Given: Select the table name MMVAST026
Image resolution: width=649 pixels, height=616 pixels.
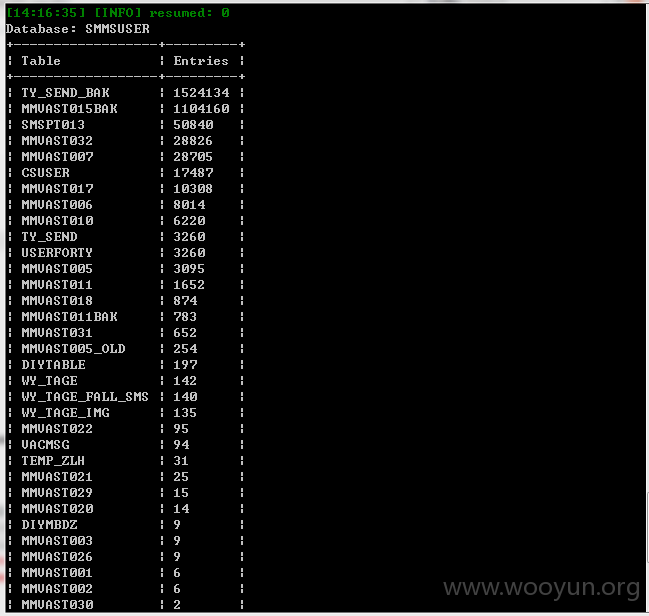Looking at the screenshot, I should 57,557.
